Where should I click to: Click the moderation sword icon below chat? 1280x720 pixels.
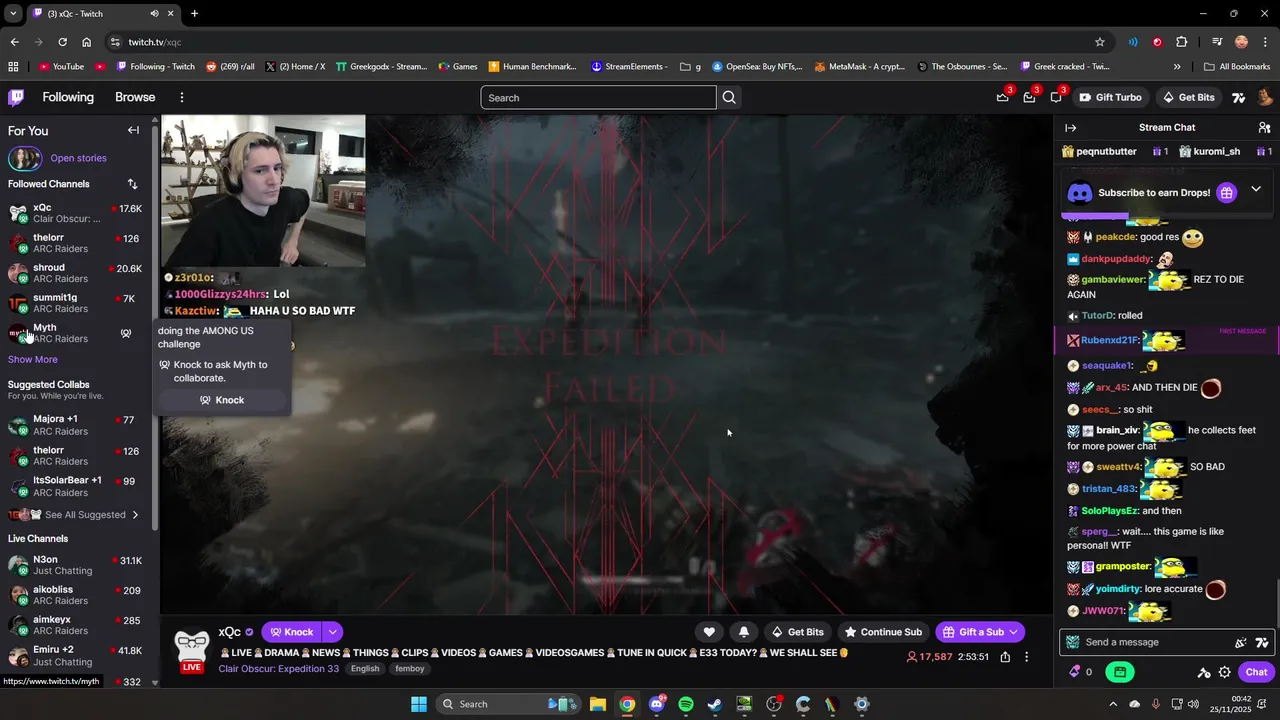click(x=1204, y=672)
